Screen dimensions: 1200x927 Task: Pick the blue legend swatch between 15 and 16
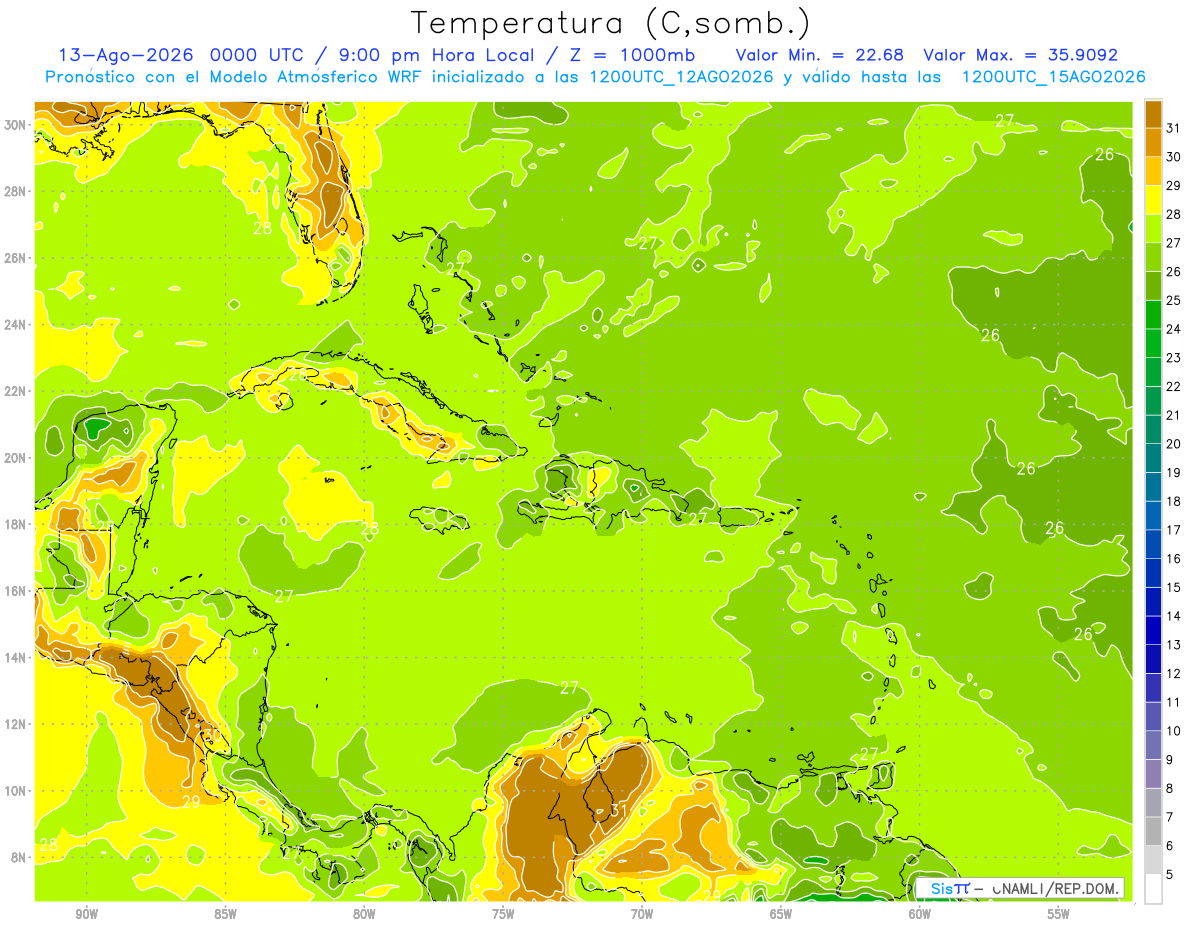coord(1153,573)
